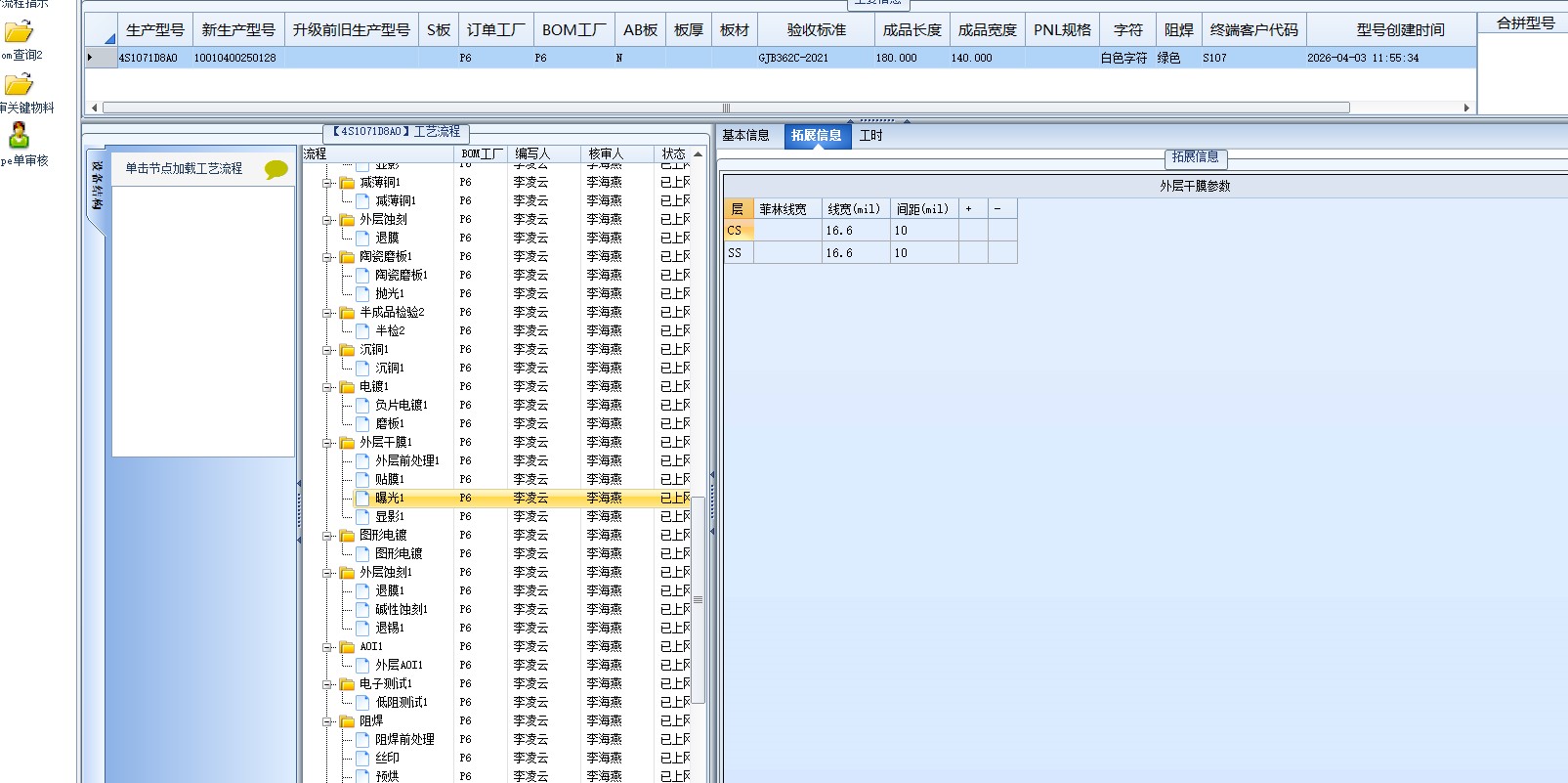Click the 外层蚀刻1 folder icon
Image resolution: width=1568 pixels, height=783 pixels.
coord(347,573)
